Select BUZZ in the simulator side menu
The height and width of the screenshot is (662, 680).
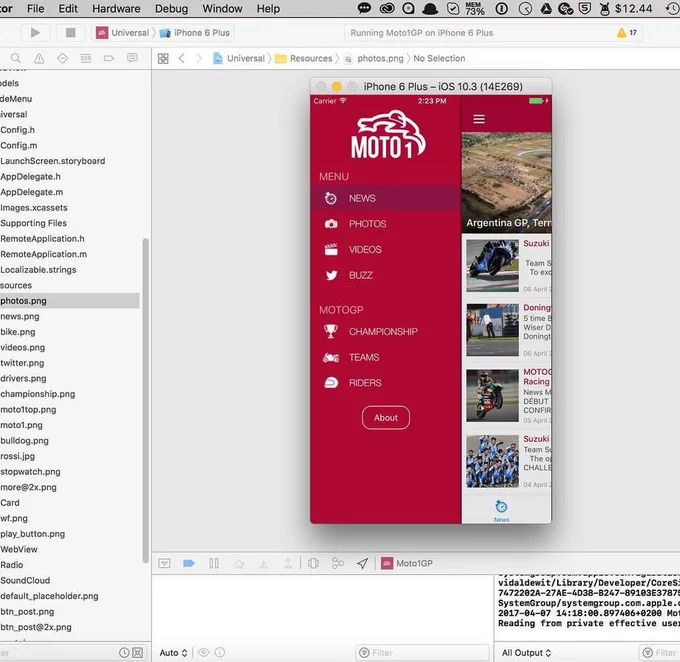385,275
